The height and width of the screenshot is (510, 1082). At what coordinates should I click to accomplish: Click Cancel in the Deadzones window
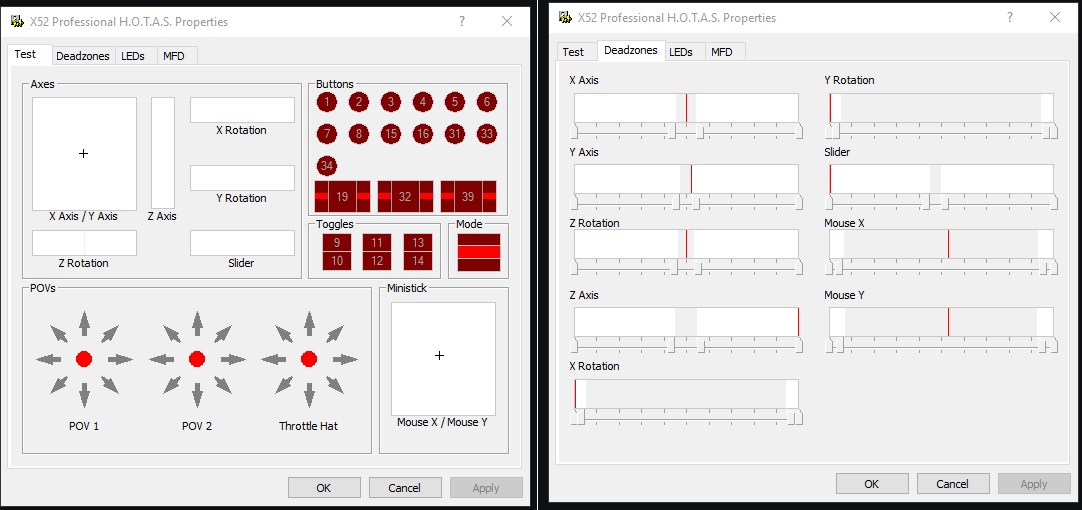tap(953, 484)
